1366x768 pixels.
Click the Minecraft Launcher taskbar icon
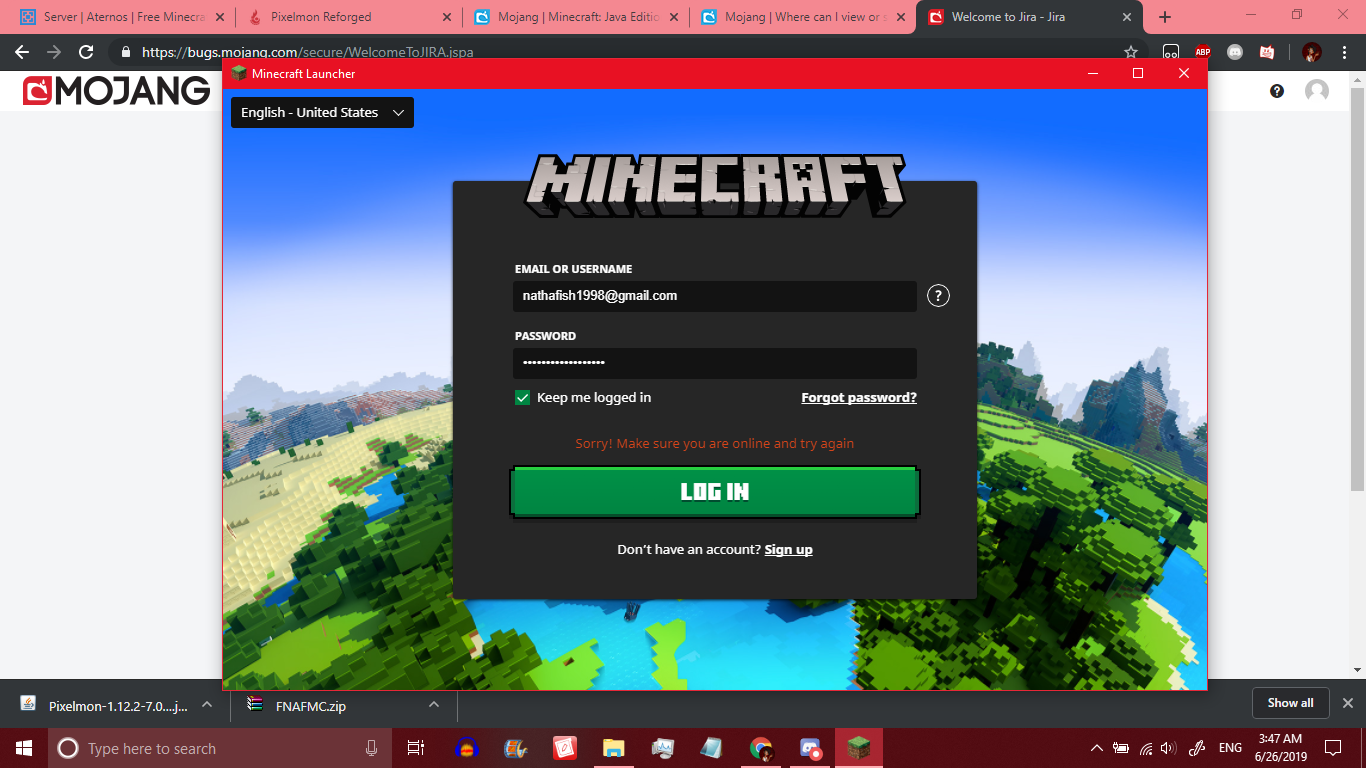[859, 748]
